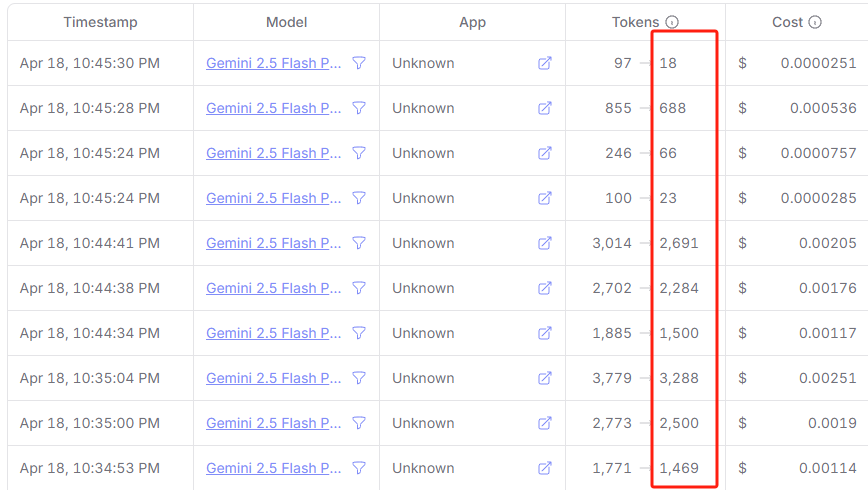
Task: Click the filter icon in the 10:45:28 PM row
Action: pyautogui.click(x=359, y=108)
